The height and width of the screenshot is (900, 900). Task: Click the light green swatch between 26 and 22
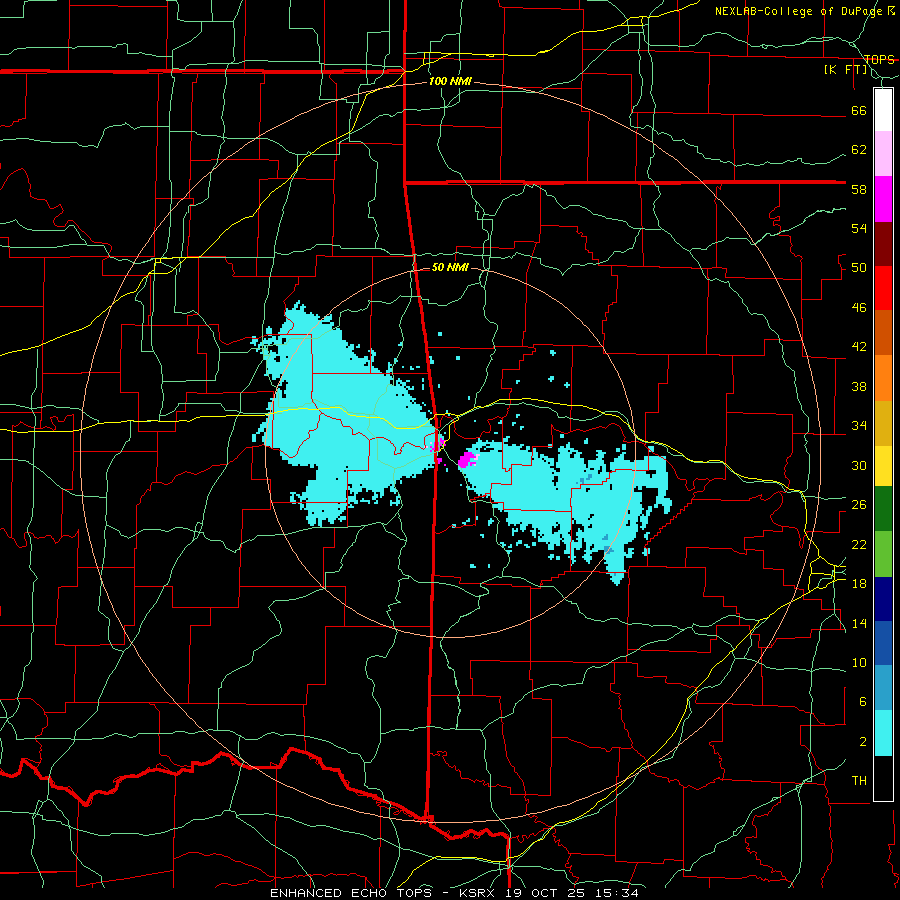pyautogui.click(x=883, y=554)
